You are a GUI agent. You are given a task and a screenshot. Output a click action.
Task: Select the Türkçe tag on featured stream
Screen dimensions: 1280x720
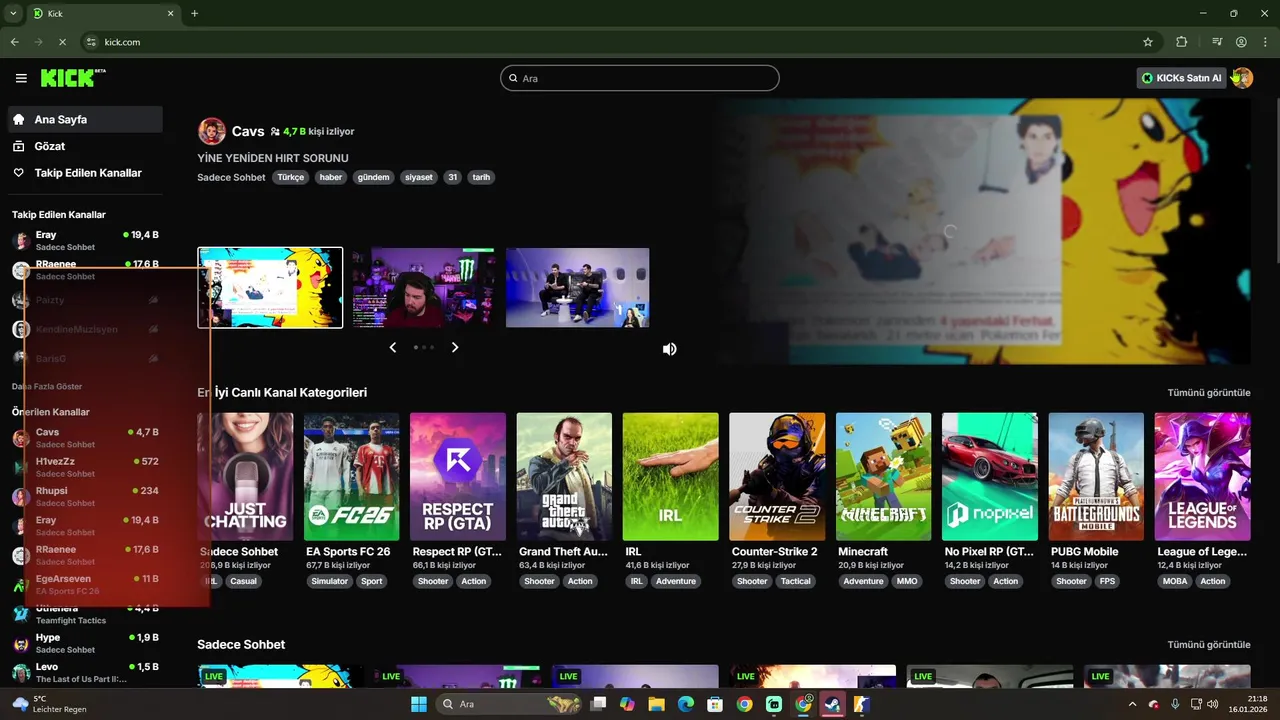click(291, 177)
